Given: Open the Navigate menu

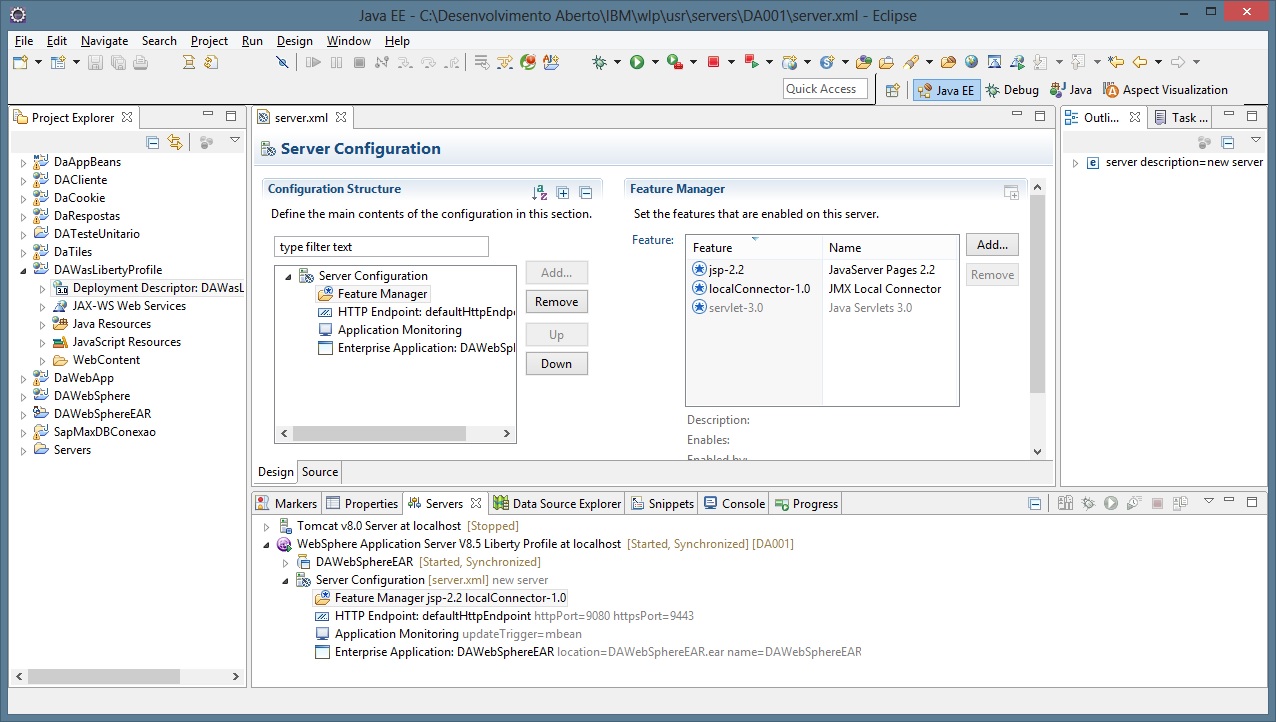Looking at the screenshot, I should 104,41.
